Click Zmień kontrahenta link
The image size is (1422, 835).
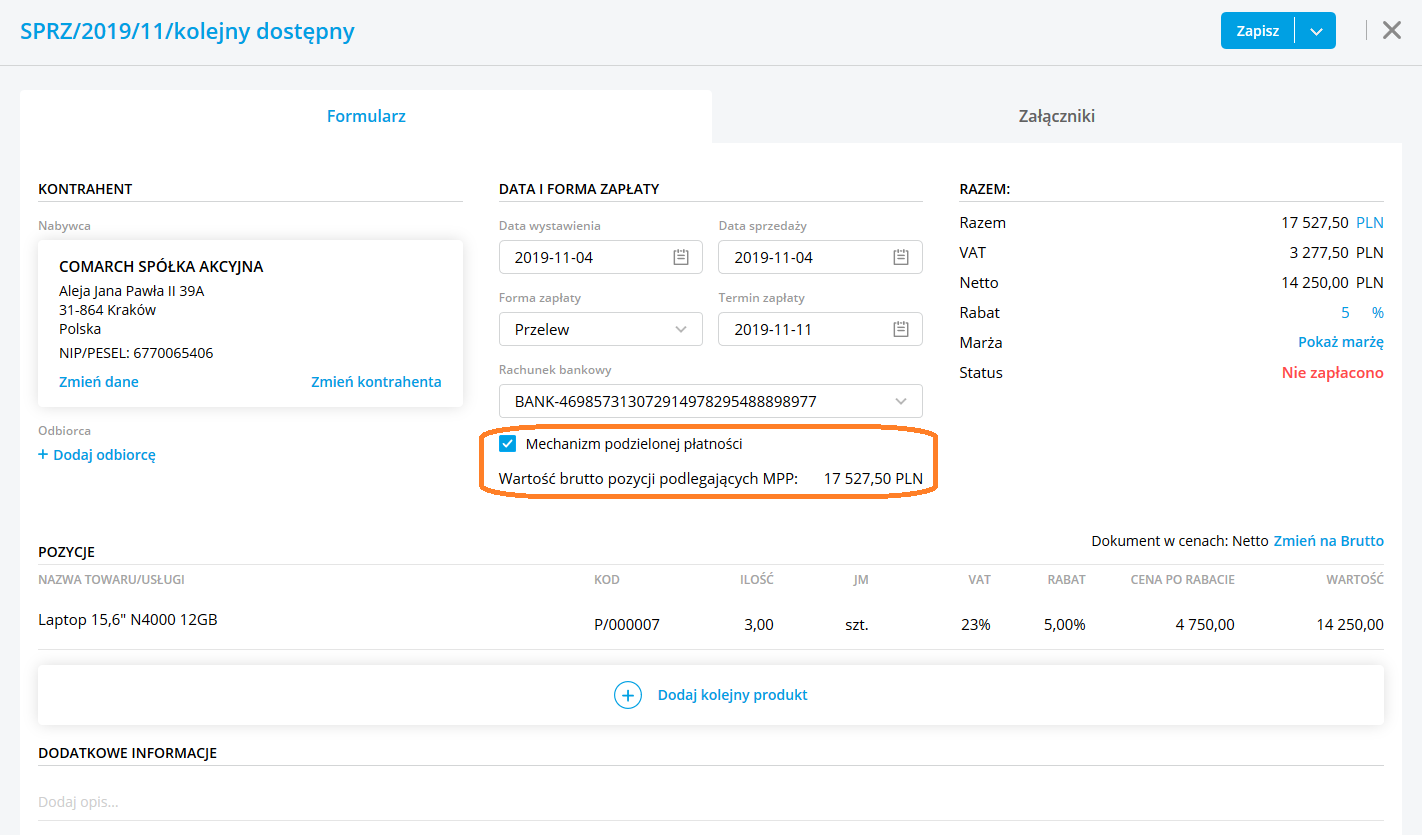click(376, 382)
